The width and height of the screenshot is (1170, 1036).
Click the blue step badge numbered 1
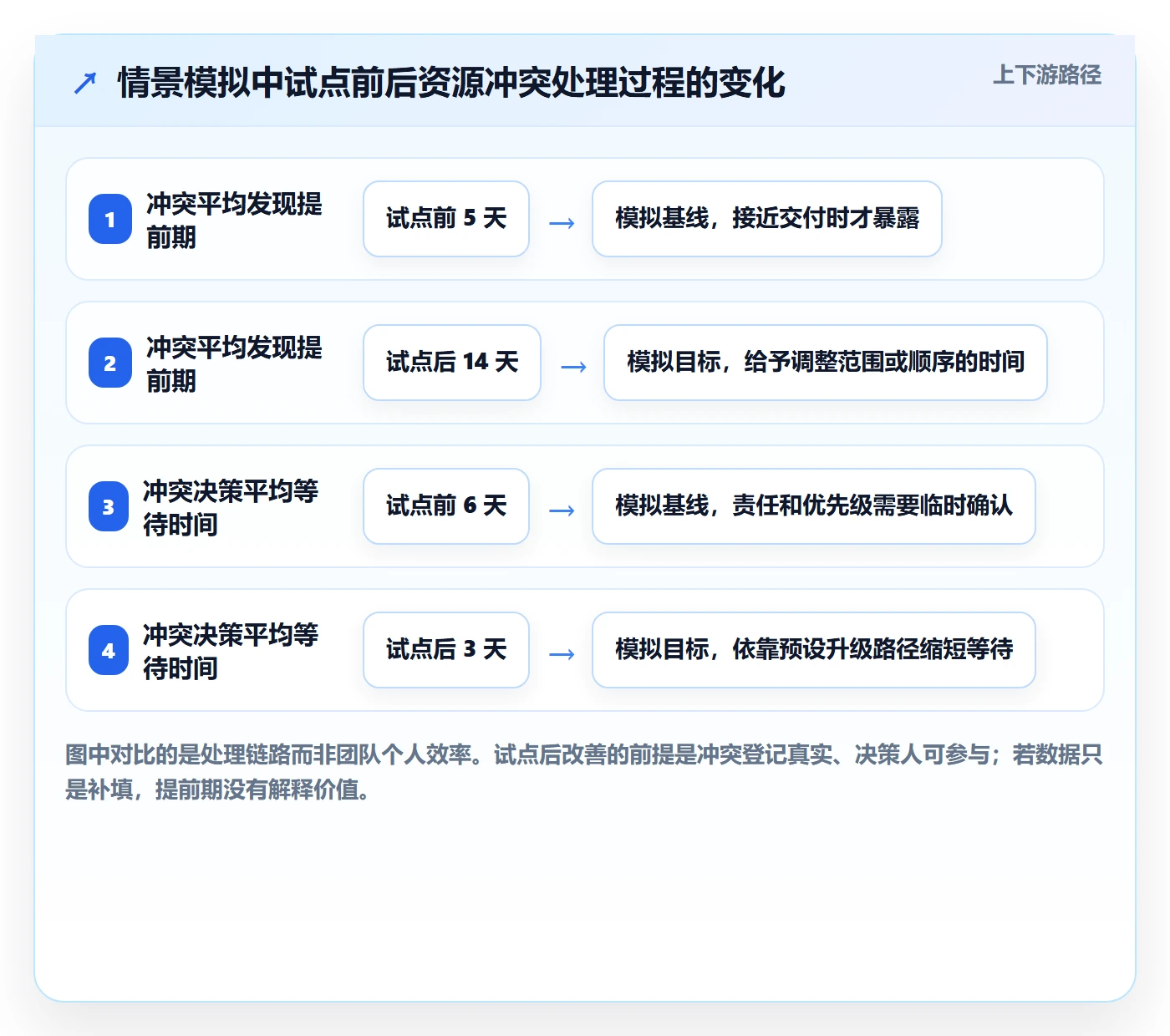pyautogui.click(x=110, y=219)
